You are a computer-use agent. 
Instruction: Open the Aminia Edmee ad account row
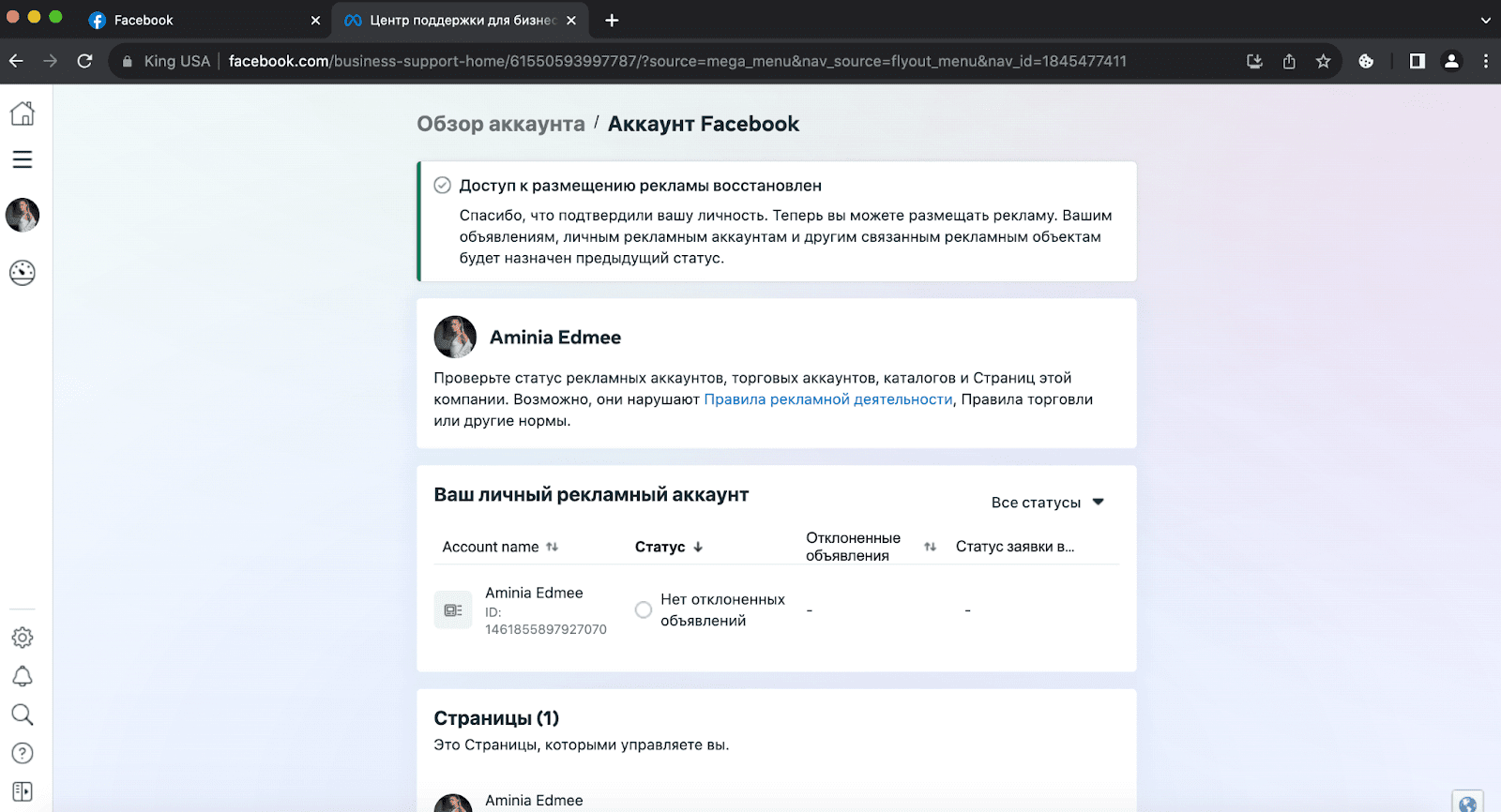click(777, 610)
